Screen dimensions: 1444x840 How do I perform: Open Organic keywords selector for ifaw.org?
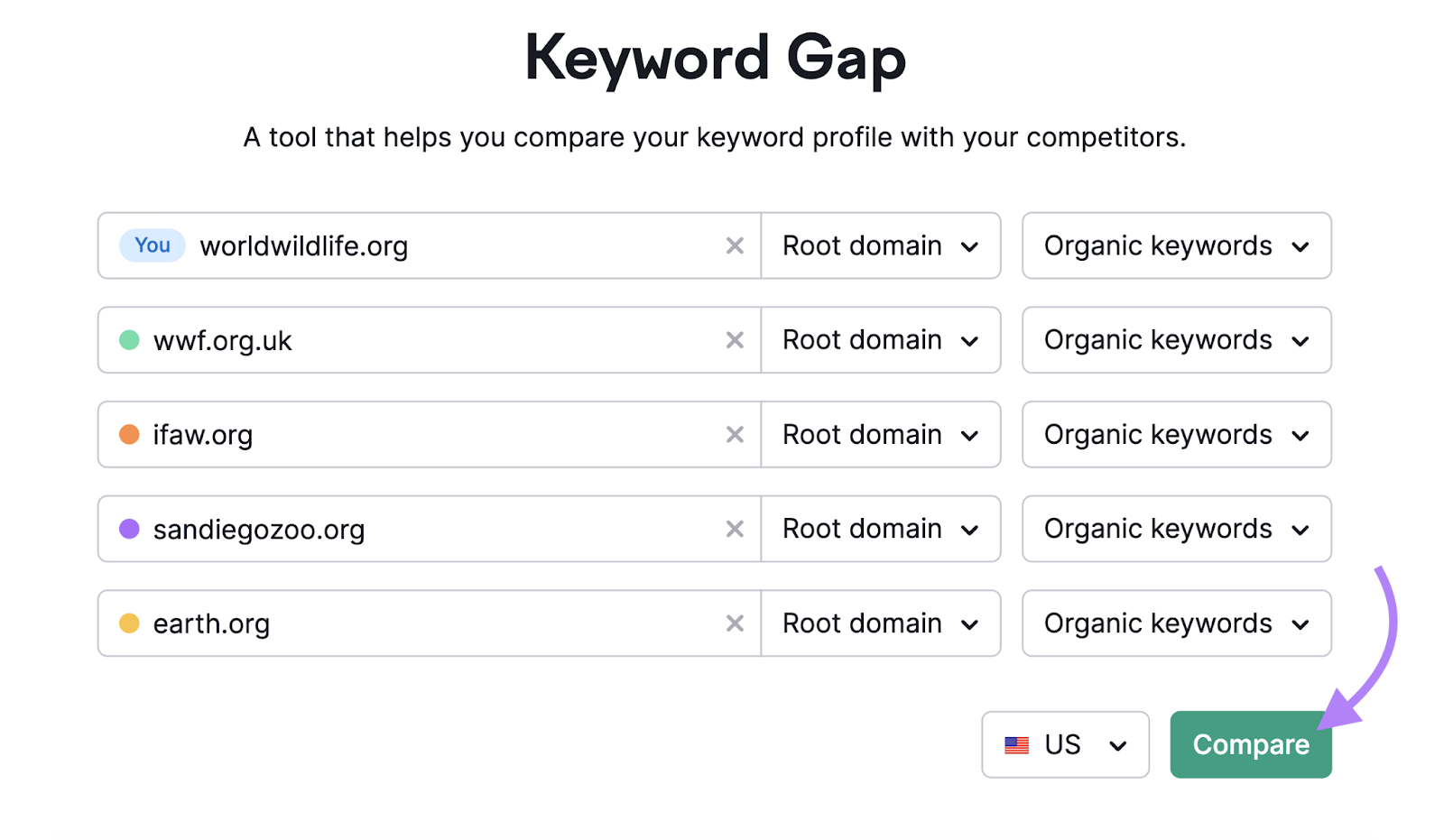1176,434
